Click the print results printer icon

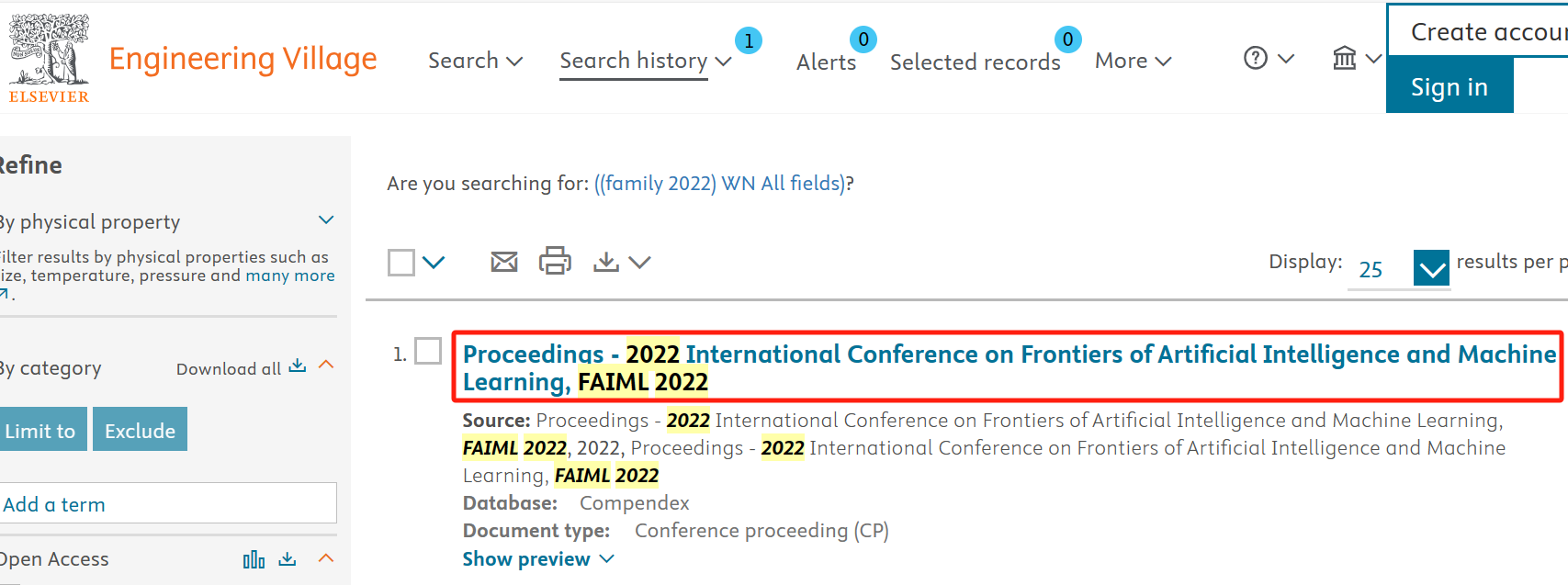point(555,262)
